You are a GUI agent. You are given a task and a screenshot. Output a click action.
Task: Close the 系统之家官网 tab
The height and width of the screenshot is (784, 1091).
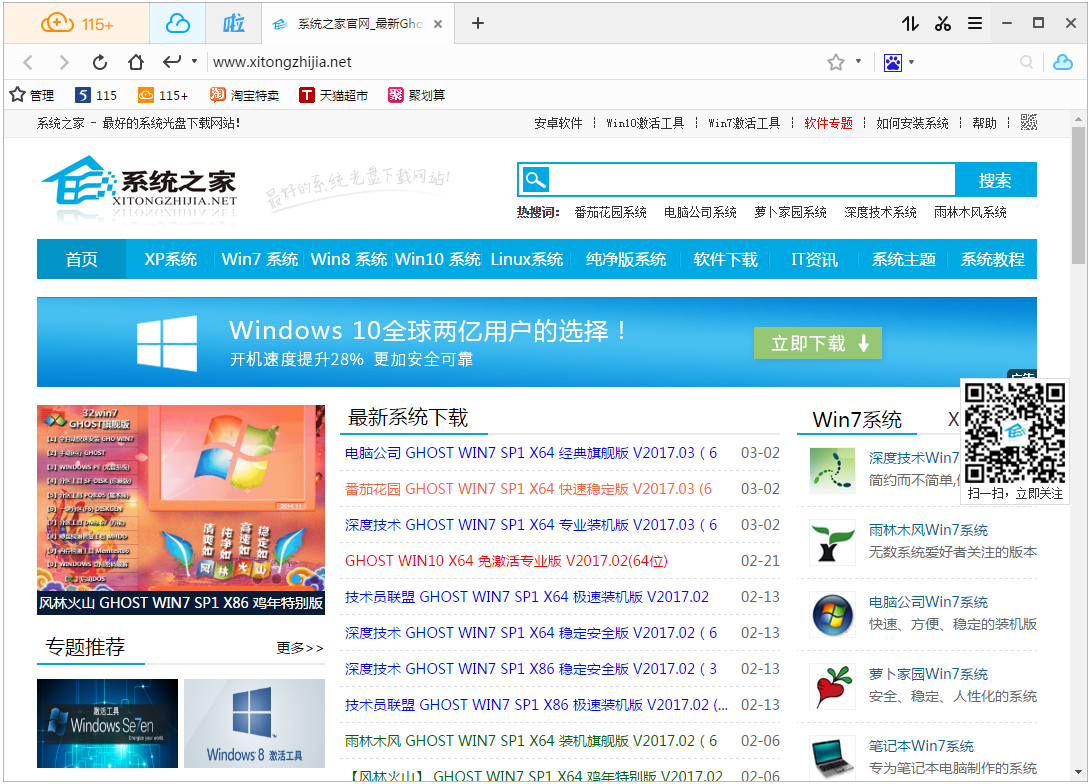[438, 24]
